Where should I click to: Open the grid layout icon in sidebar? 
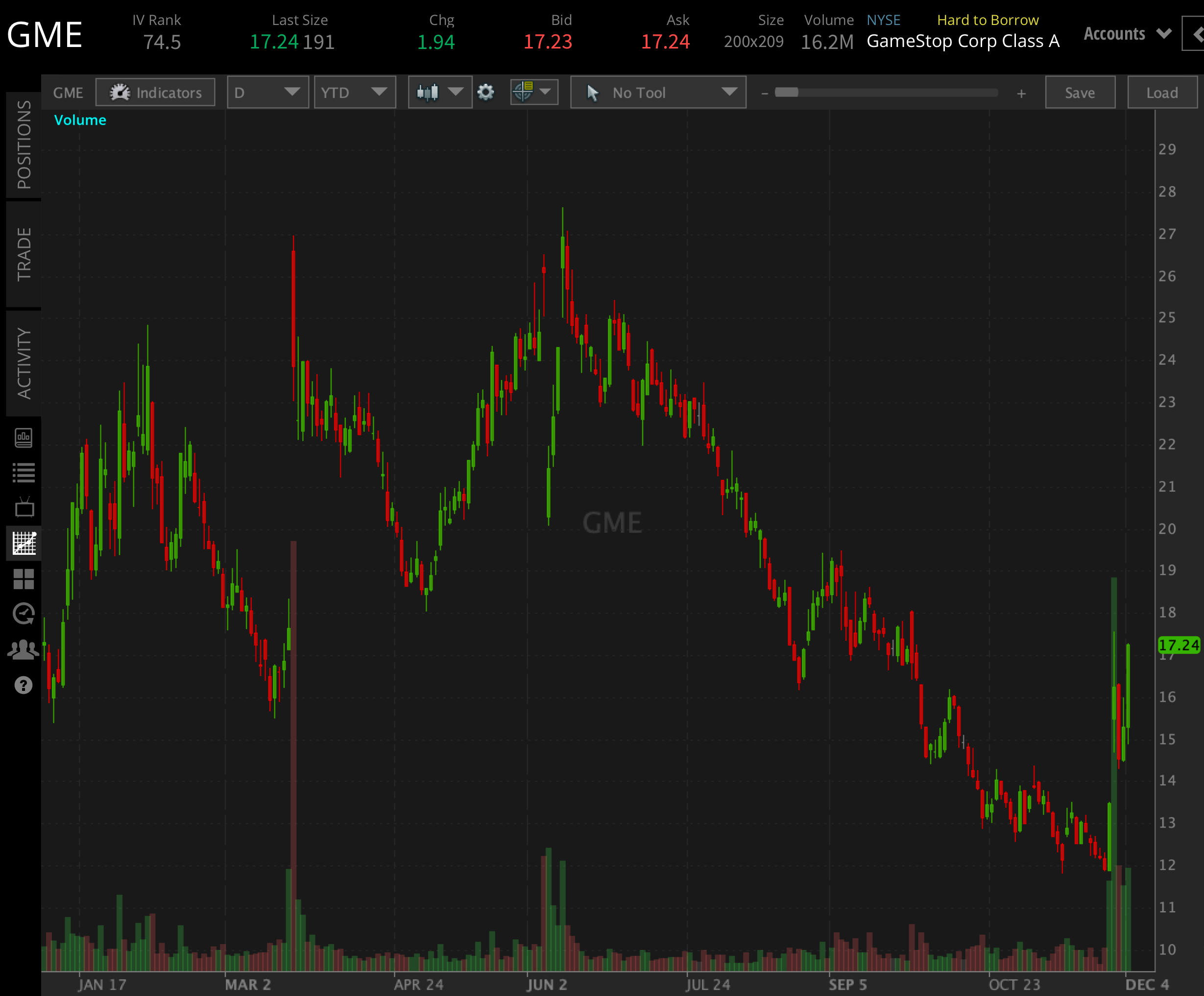tap(23, 579)
